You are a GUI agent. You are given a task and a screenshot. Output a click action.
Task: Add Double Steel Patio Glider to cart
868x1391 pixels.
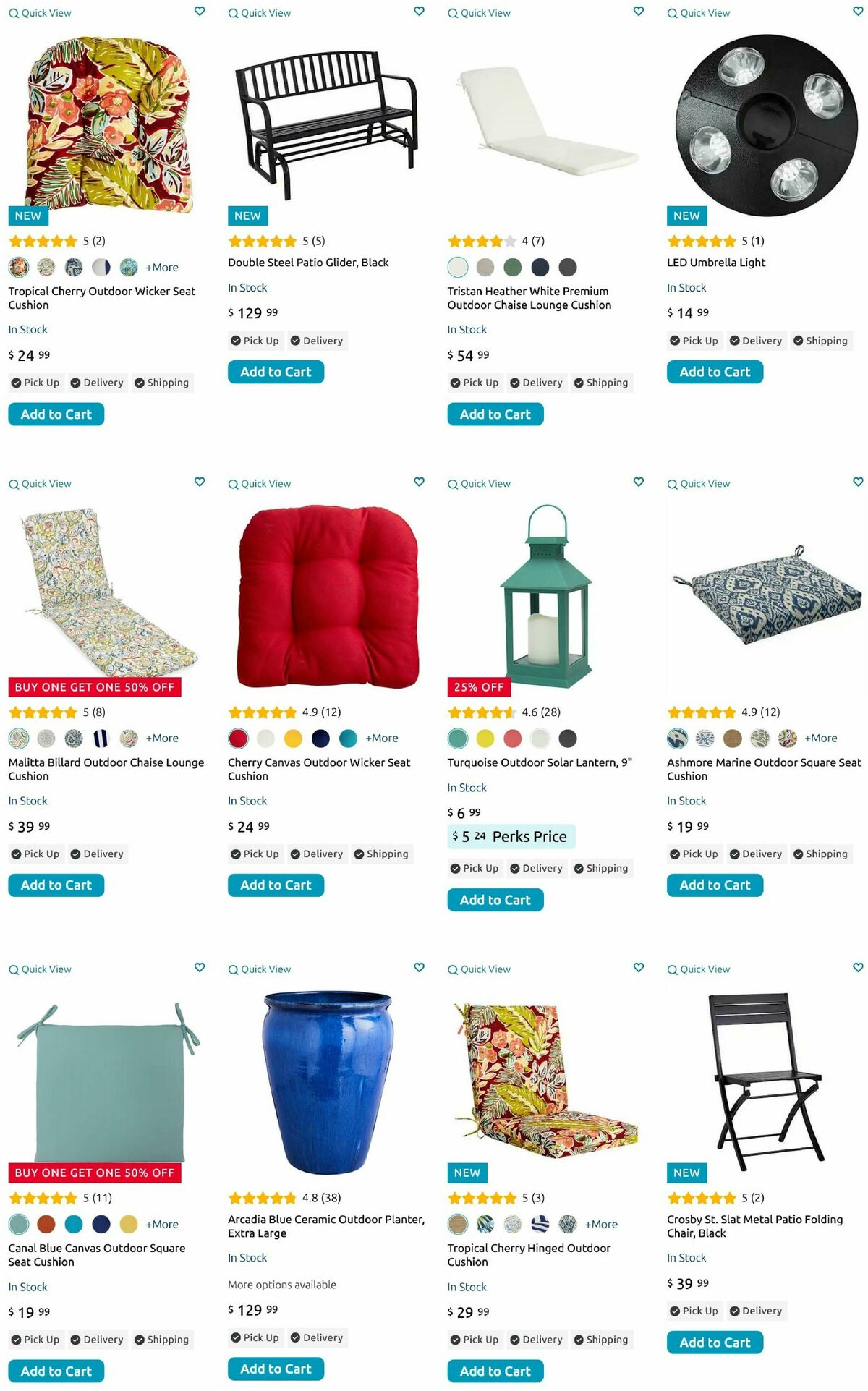(276, 372)
